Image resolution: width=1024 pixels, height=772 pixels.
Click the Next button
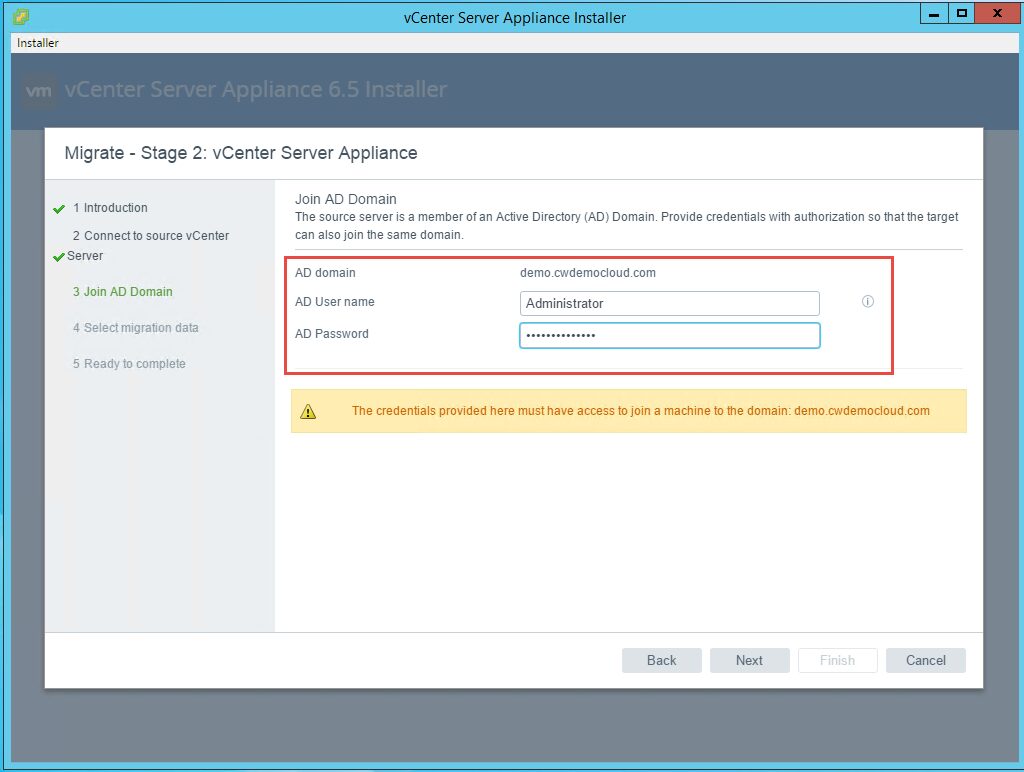pyautogui.click(x=749, y=660)
